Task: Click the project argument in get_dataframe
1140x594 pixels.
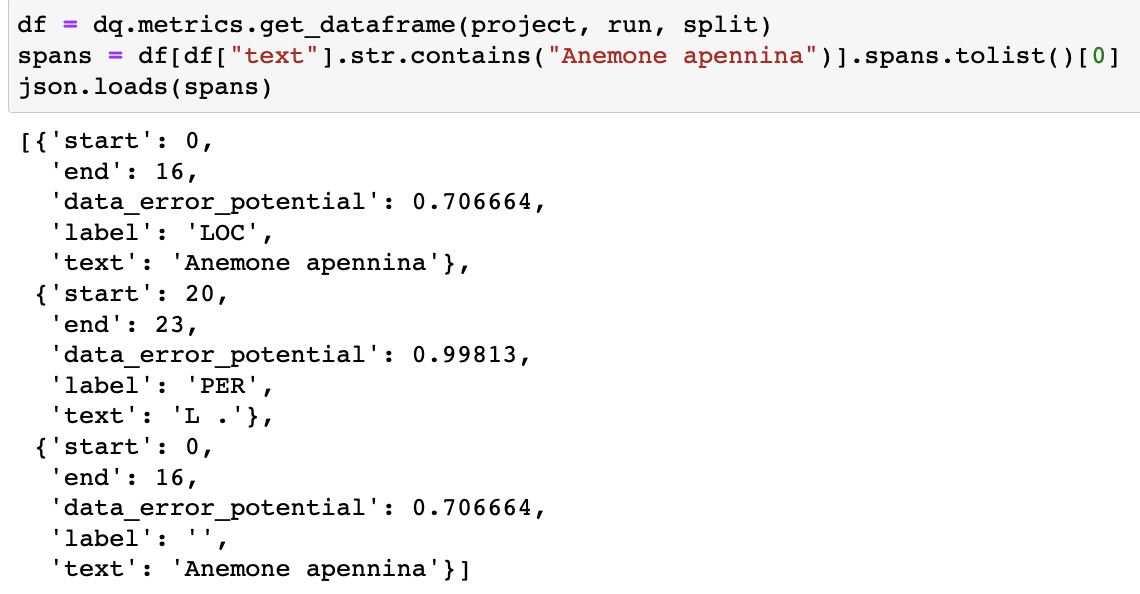Action: point(523,25)
